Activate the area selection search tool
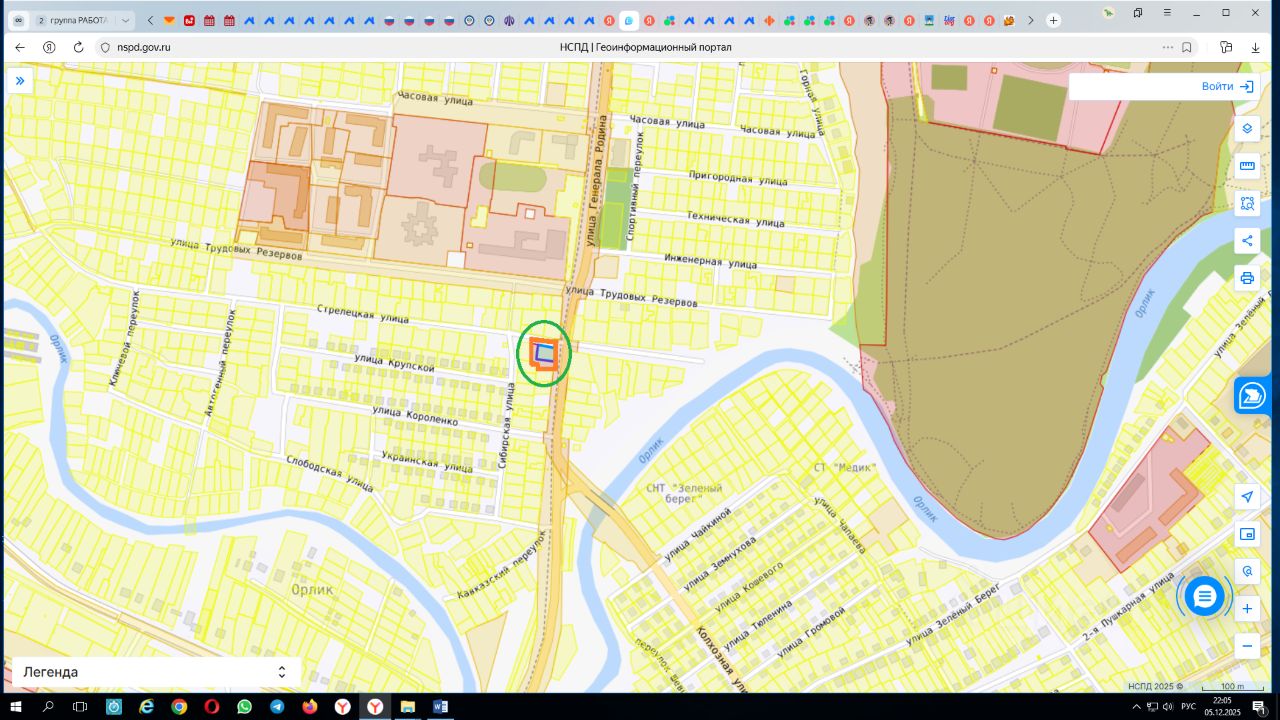The width and height of the screenshot is (1280, 720). point(1247,203)
